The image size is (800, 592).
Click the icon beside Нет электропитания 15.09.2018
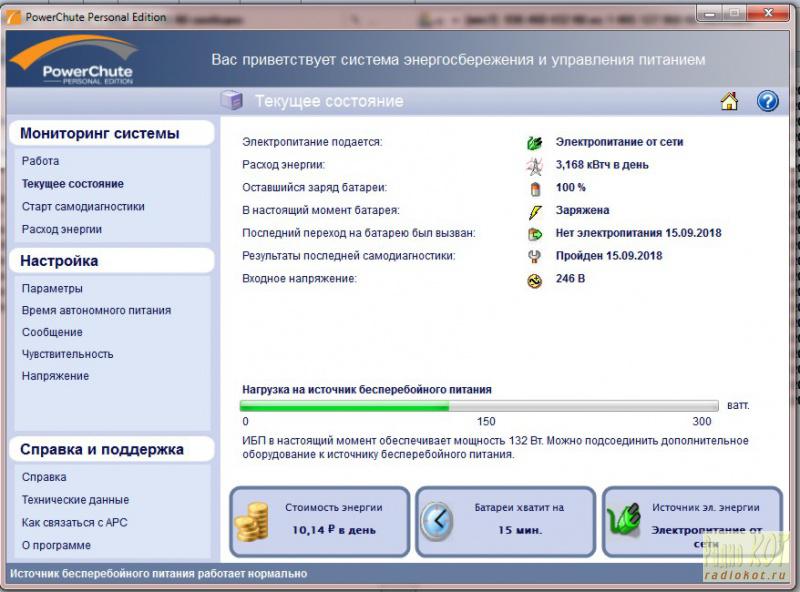click(x=534, y=234)
